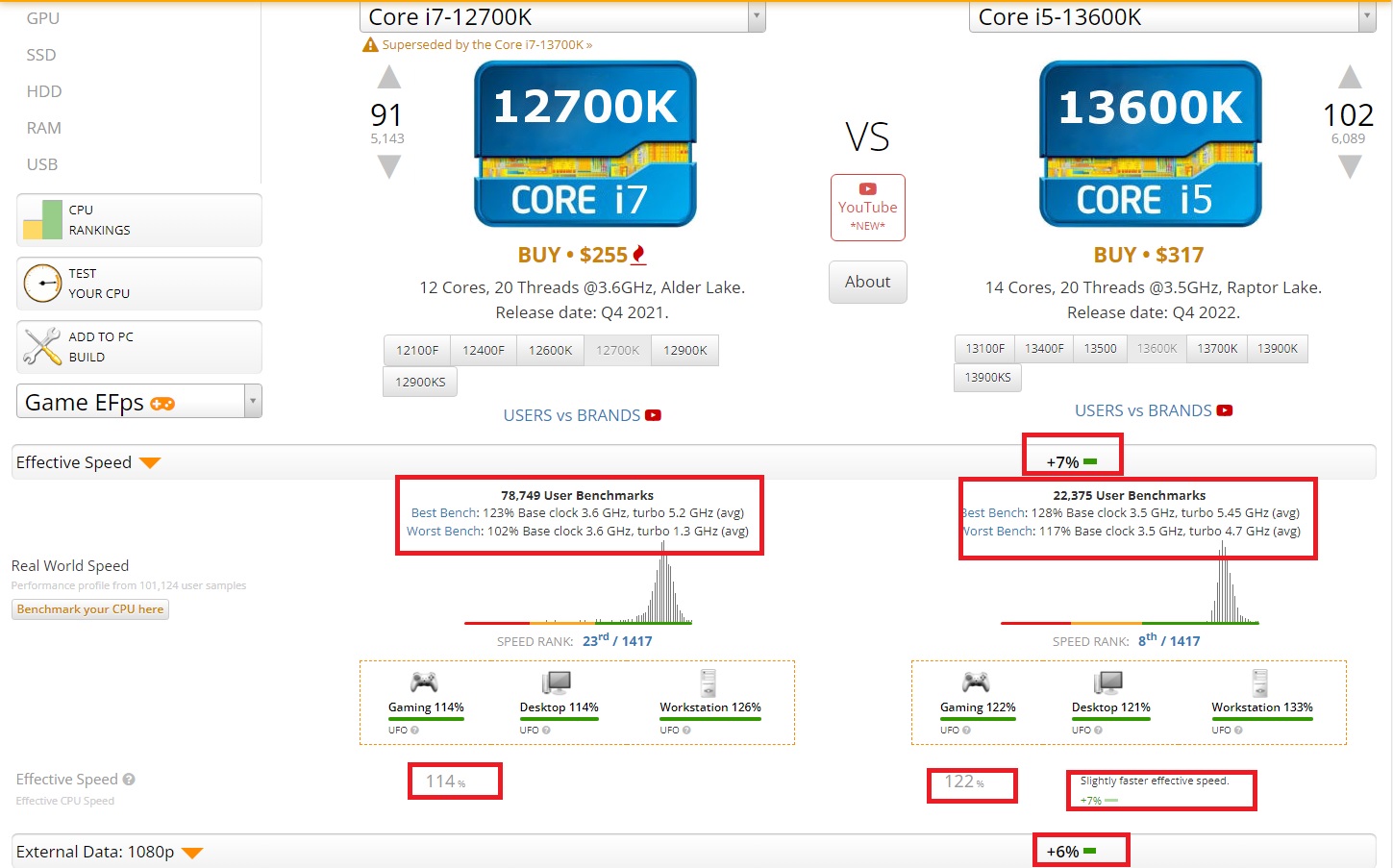Click the Gaming 114% gamepad icon
Viewport: 1393px width, 868px height.
click(x=424, y=682)
